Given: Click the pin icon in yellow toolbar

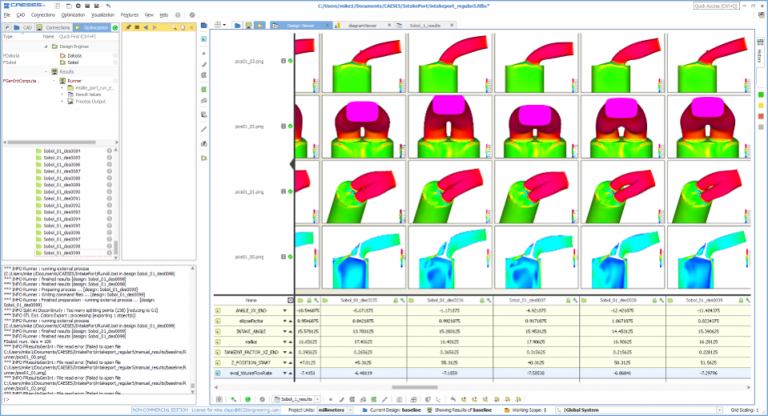Looking at the screenshot, I should pyautogui.click(x=128, y=27).
